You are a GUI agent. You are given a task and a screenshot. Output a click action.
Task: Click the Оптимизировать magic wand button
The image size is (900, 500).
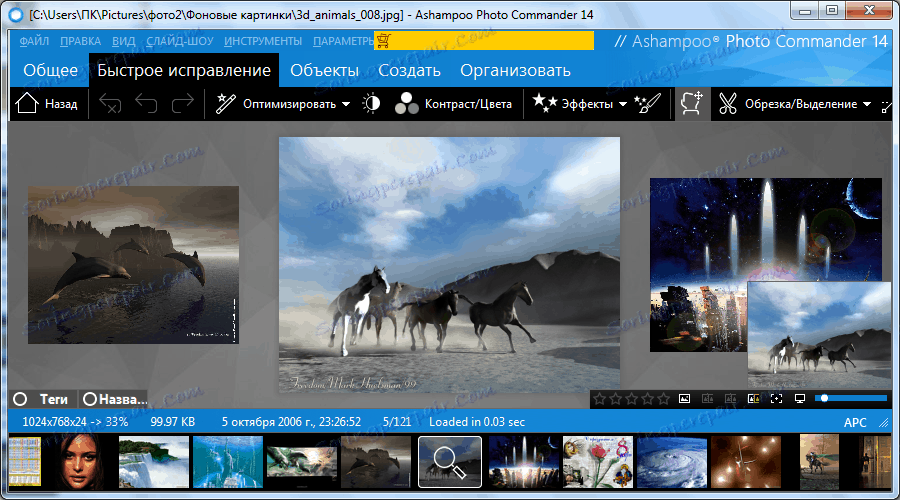pos(276,104)
